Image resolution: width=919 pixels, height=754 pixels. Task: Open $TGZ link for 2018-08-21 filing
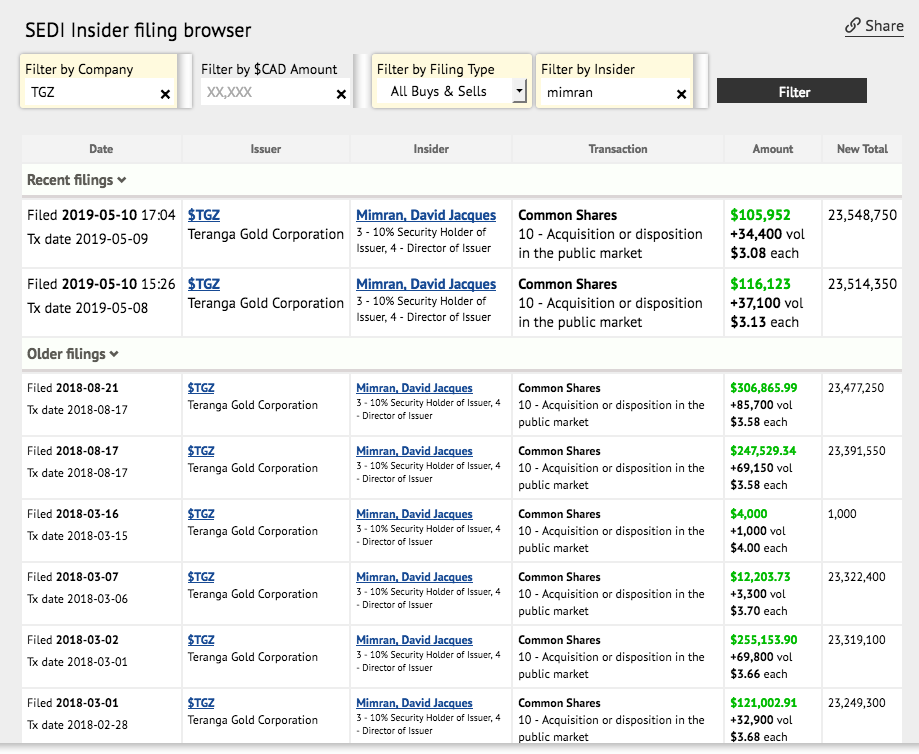[x=201, y=388]
